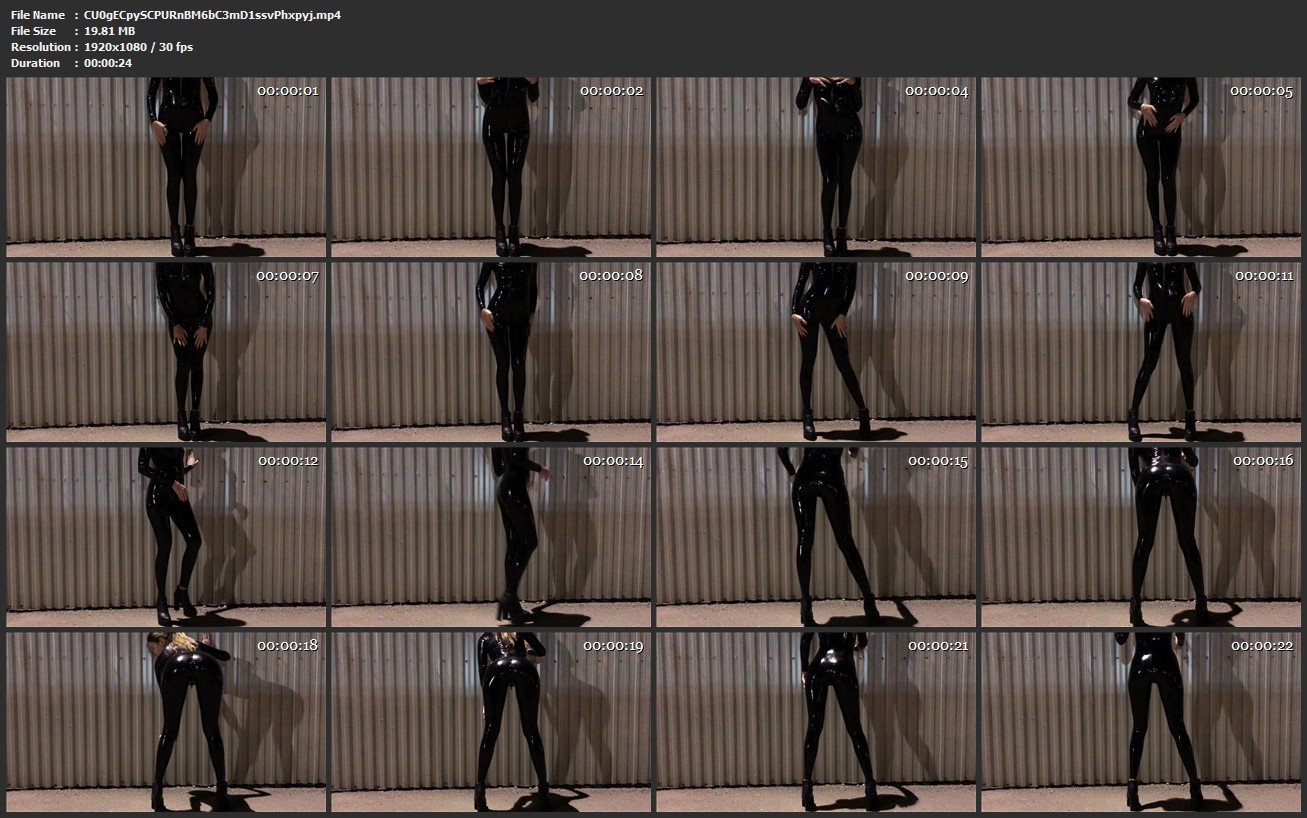Select the thumbnail at 00:00:21
Screen dimensions: 1307x818
[816, 722]
